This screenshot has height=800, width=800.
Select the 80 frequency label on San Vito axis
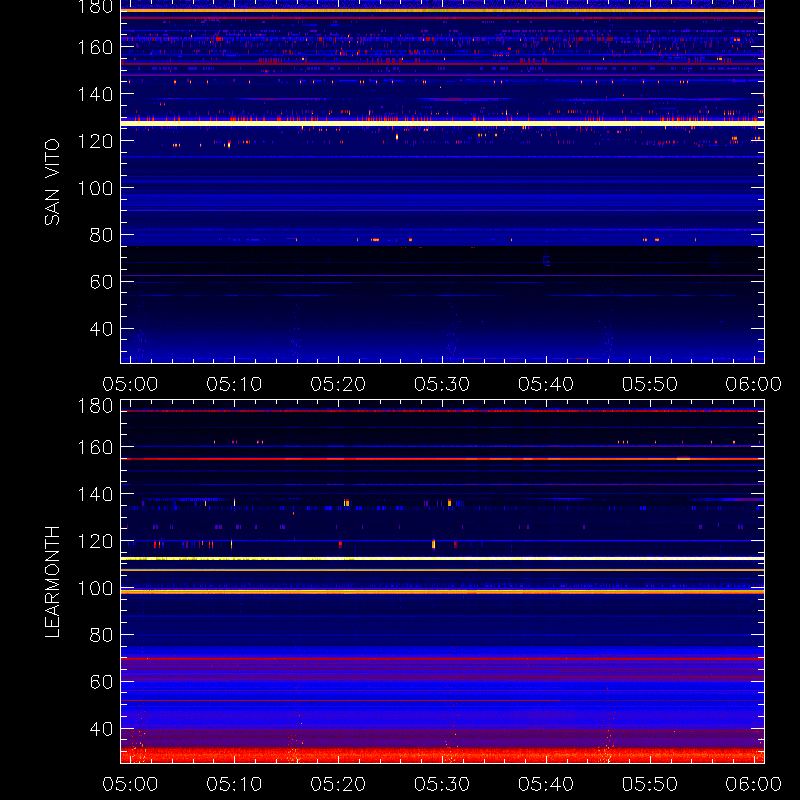101,235
